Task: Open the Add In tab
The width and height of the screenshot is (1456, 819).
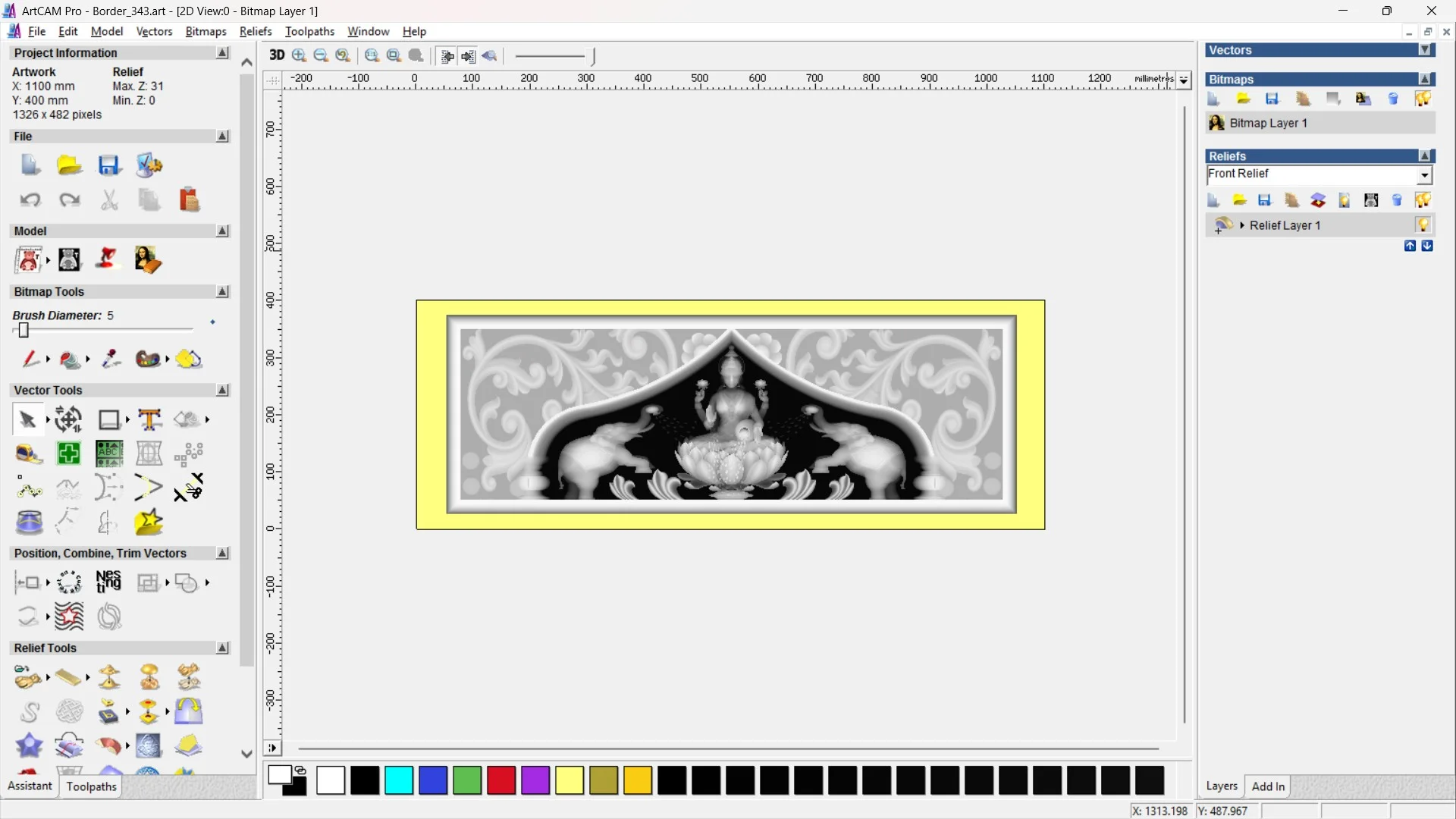Action: click(1268, 786)
